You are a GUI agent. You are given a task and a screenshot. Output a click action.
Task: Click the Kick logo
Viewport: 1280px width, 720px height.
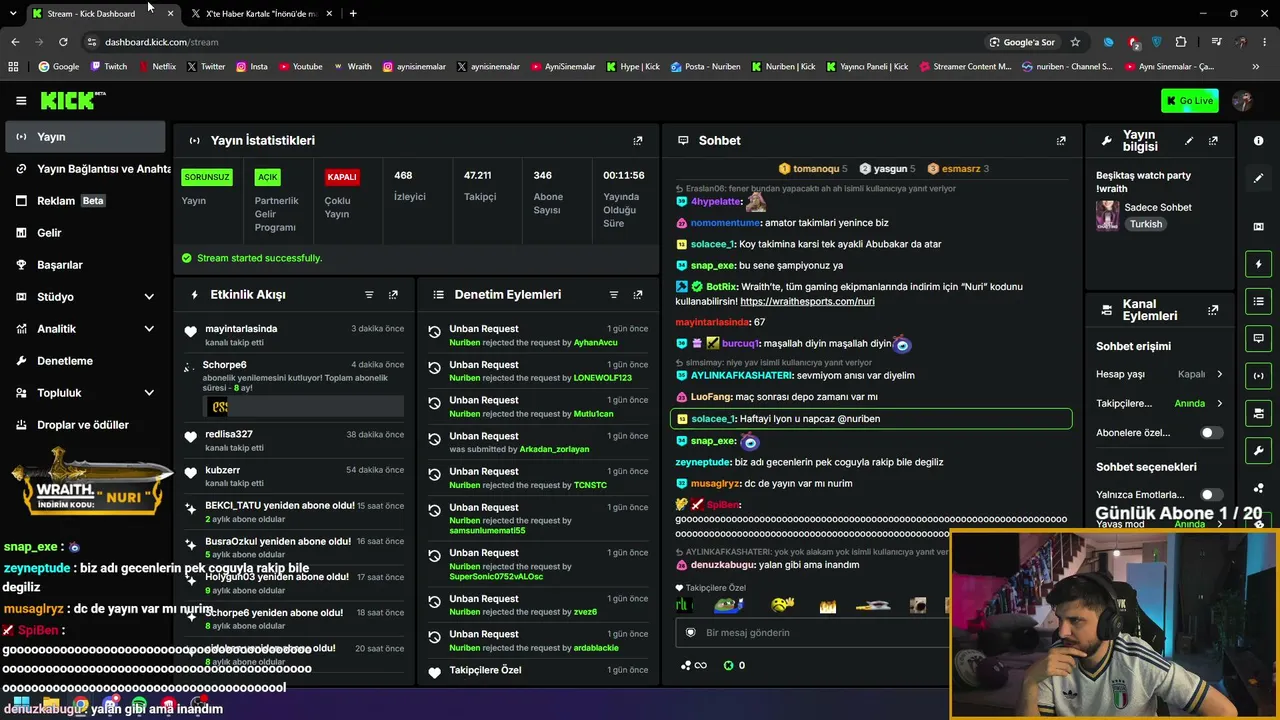(73, 100)
